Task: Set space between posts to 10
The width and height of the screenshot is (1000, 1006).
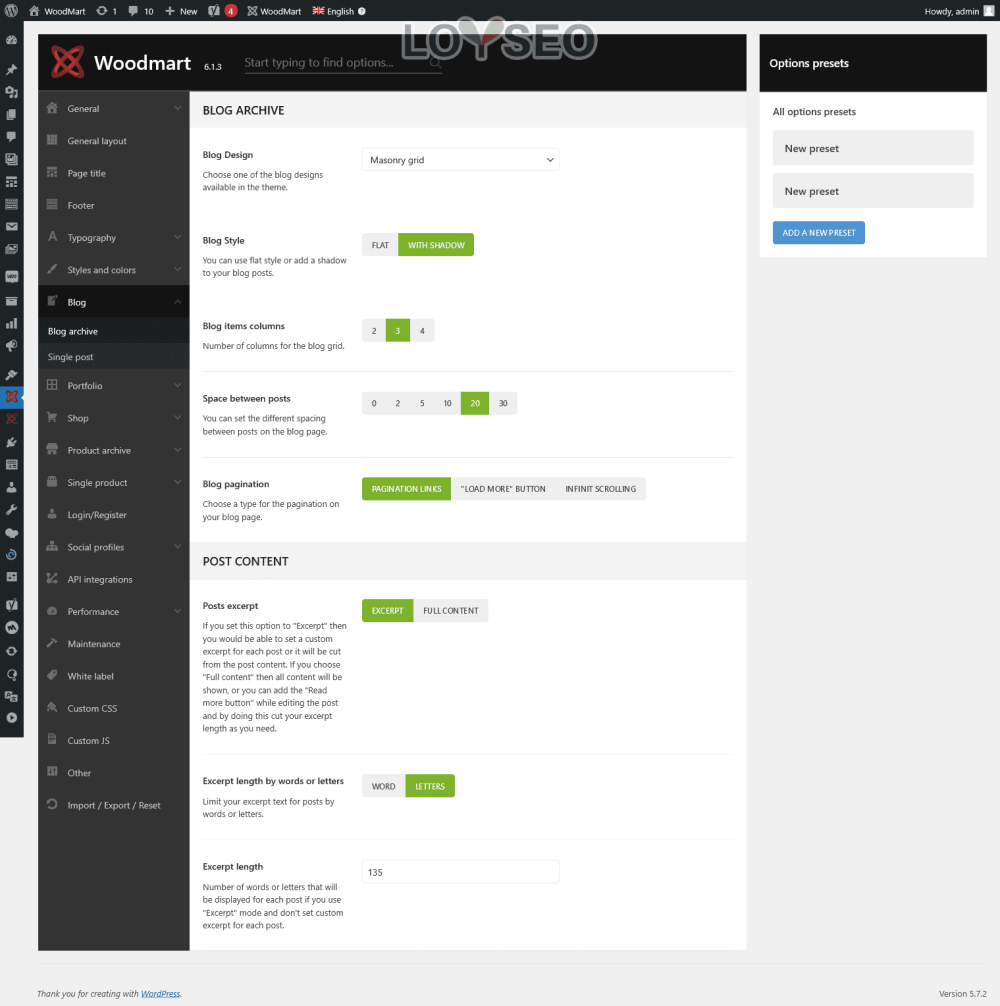Action: (x=447, y=404)
